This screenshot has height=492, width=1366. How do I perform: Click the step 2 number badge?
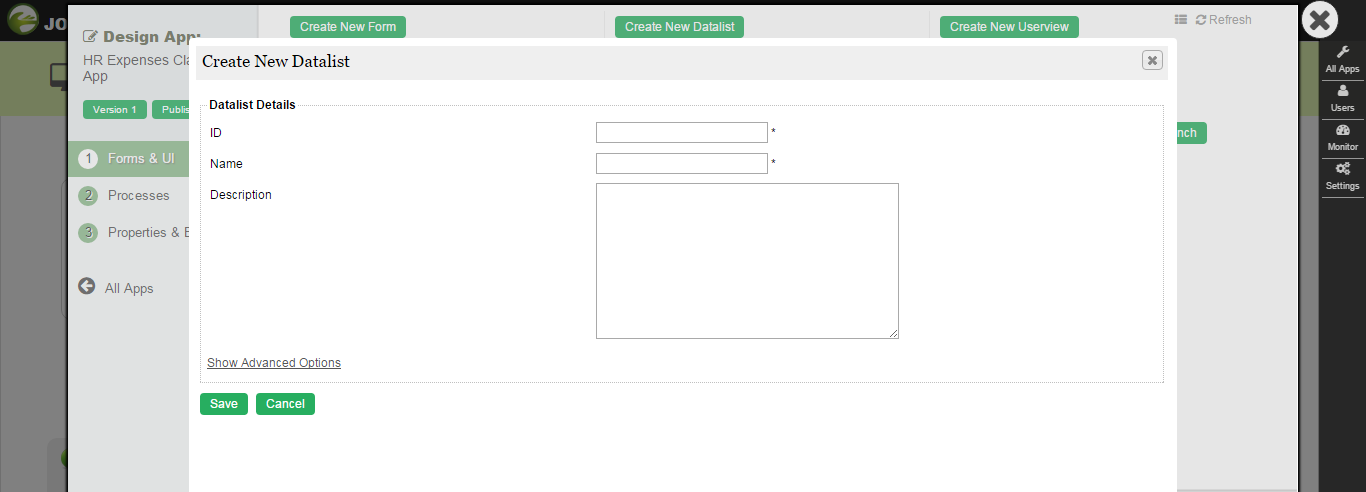pyautogui.click(x=88, y=196)
